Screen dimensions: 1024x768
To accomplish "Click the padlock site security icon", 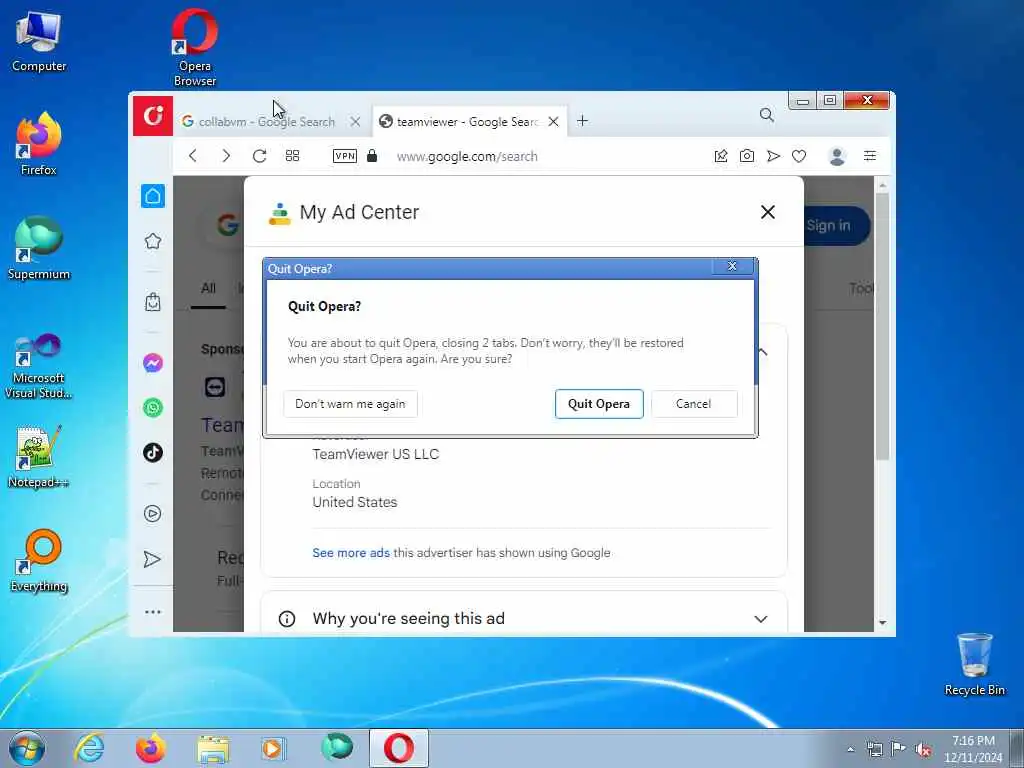I will 372,155.
